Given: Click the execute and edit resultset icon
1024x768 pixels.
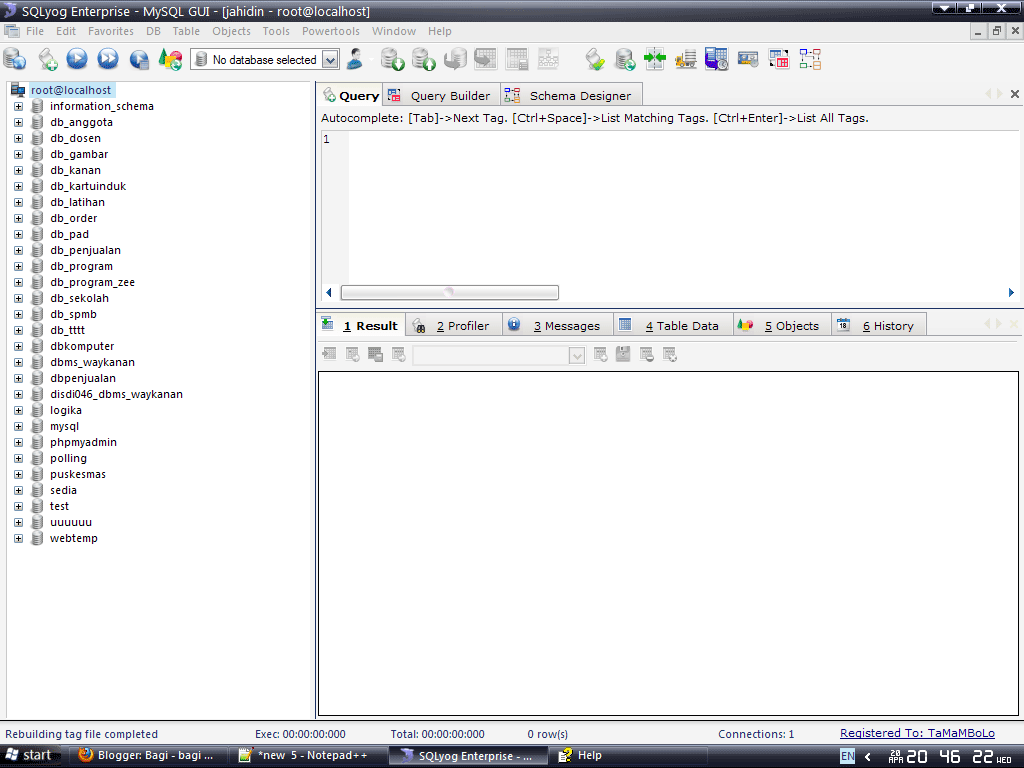Looking at the screenshot, I should [x=139, y=59].
